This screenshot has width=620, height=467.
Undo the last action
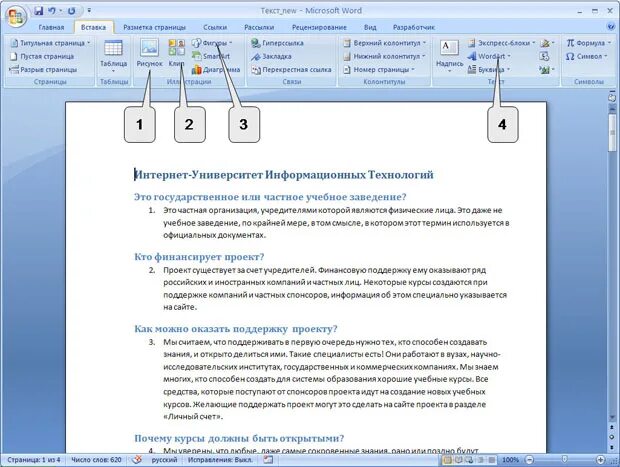[52, 11]
